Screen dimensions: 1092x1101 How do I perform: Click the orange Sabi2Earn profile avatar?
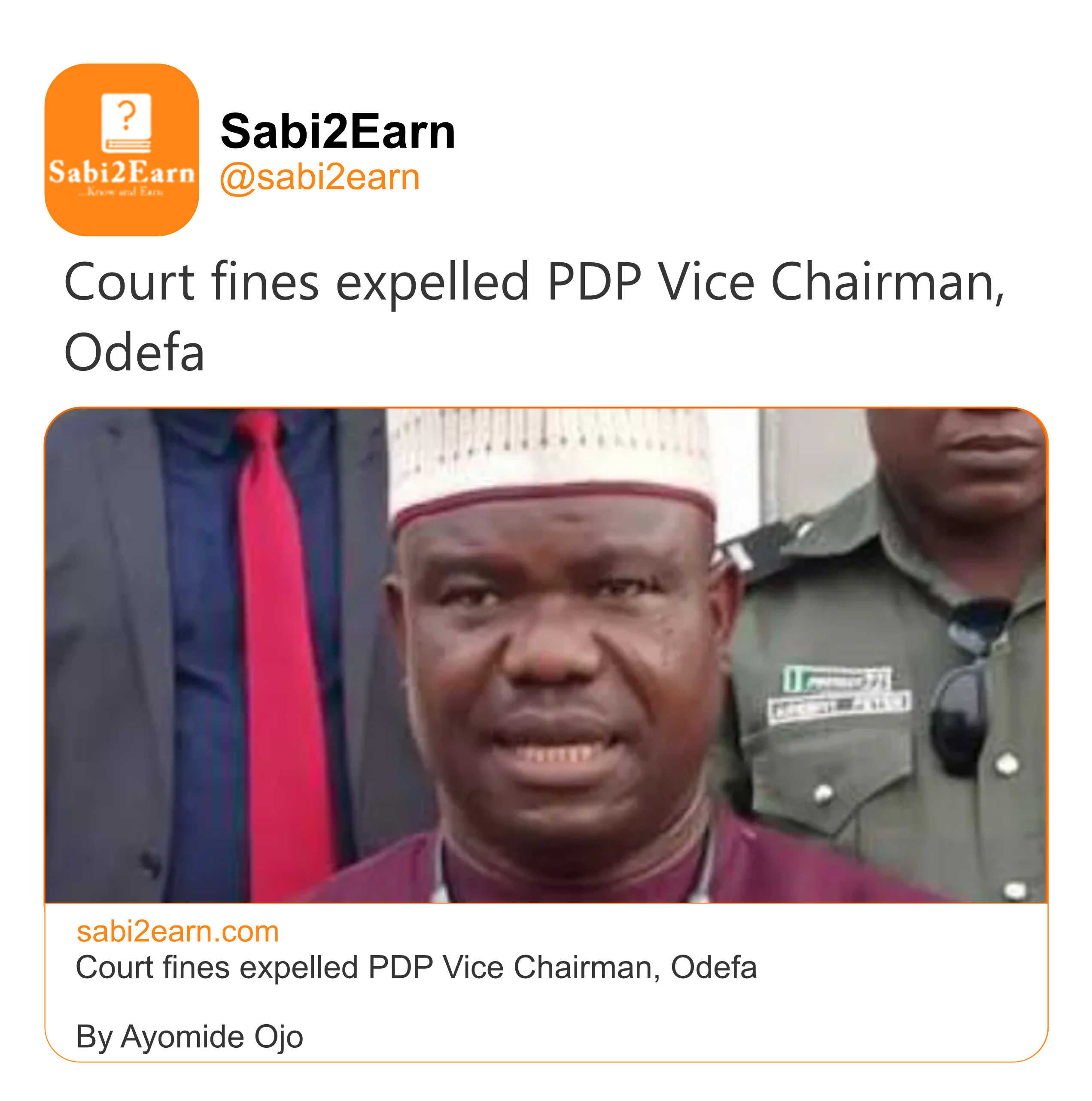click(x=122, y=149)
